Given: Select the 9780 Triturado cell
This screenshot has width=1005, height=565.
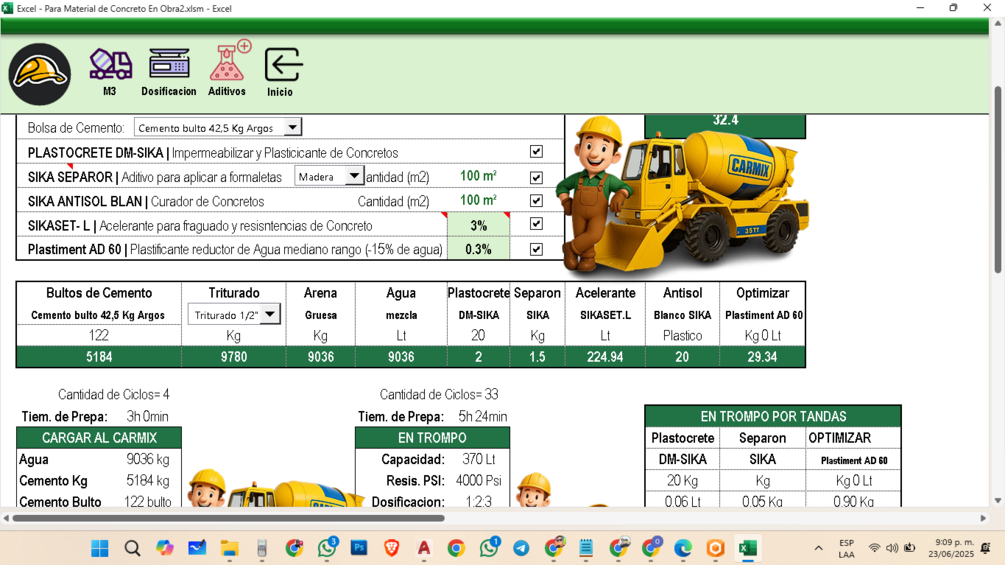Looking at the screenshot, I should click(x=234, y=357).
